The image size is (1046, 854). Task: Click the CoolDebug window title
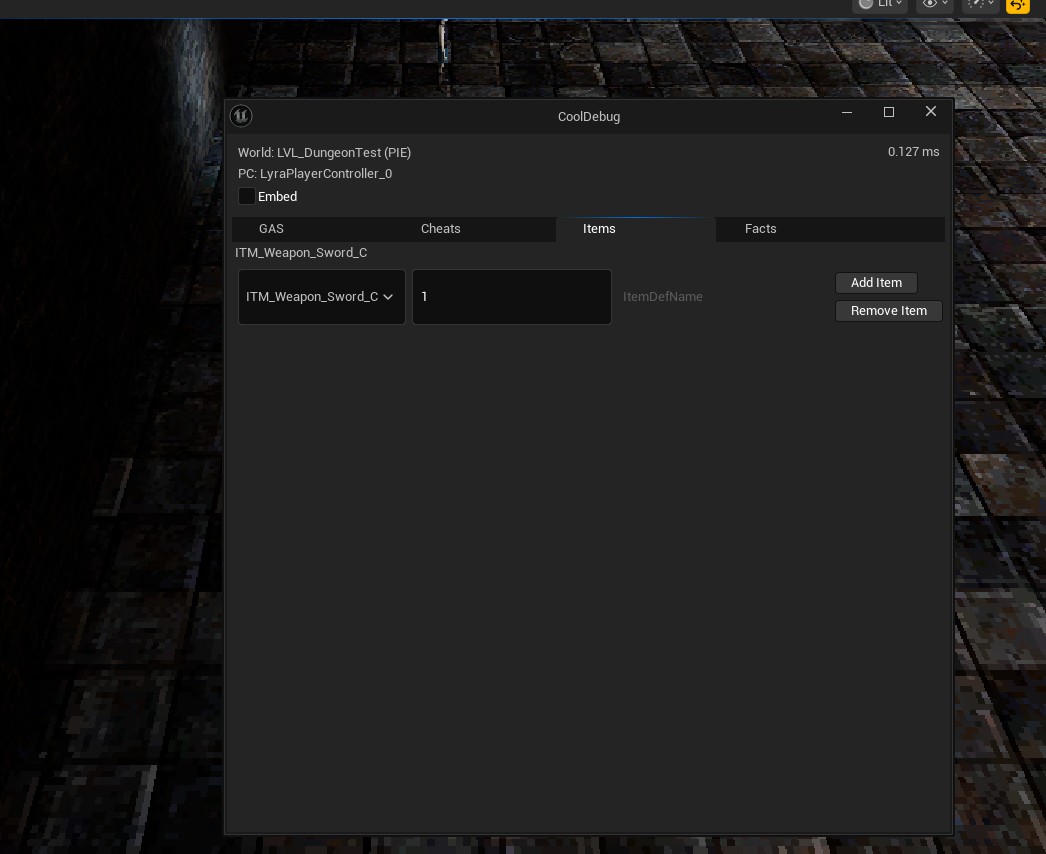pyautogui.click(x=588, y=117)
